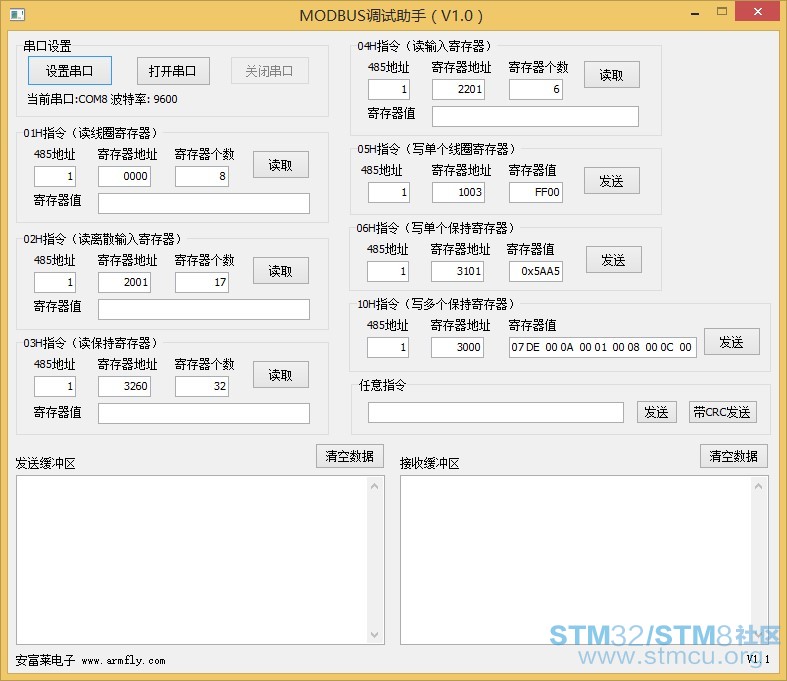Focus 01H 485地址 field
Image resolution: width=787 pixels, height=681 pixels.
click(55, 176)
